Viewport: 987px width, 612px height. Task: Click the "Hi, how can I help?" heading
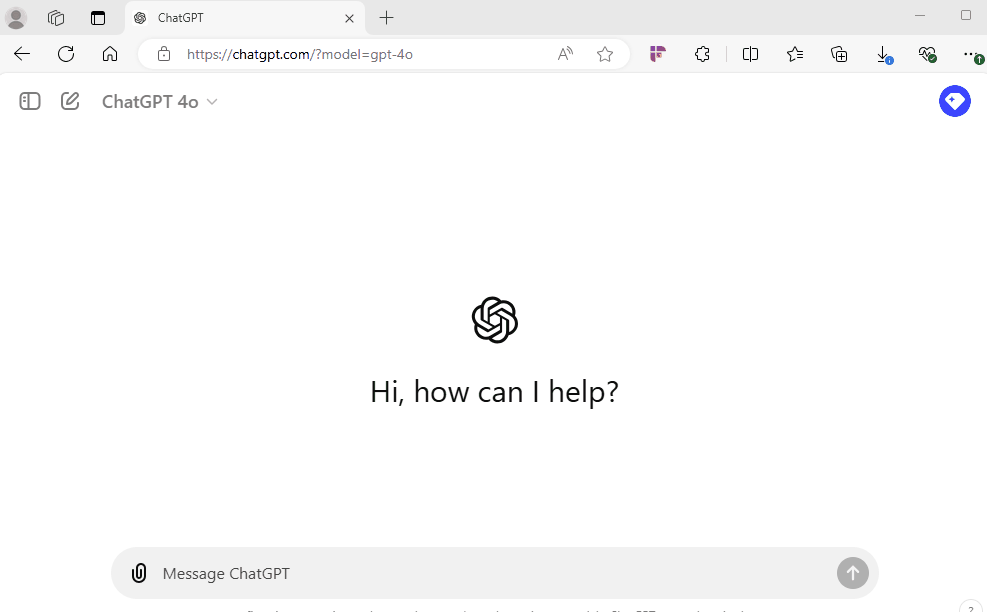(x=495, y=392)
